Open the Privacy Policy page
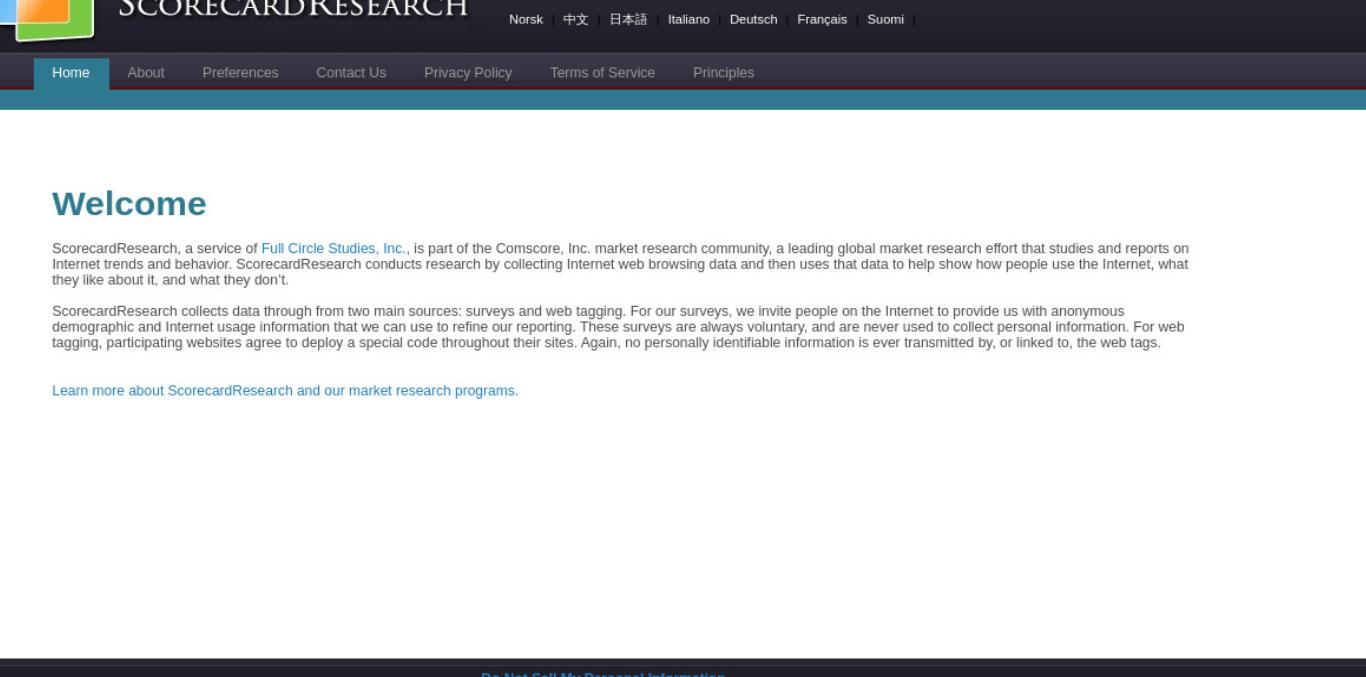The height and width of the screenshot is (677, 1366). (x=468, y=73)
